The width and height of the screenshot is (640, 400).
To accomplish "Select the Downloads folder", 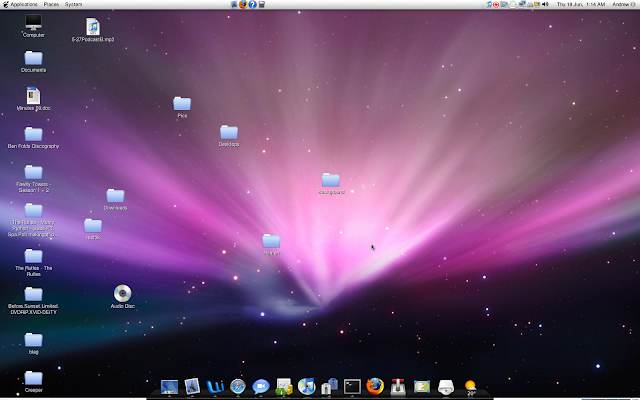I will click(x=116, y=199).
